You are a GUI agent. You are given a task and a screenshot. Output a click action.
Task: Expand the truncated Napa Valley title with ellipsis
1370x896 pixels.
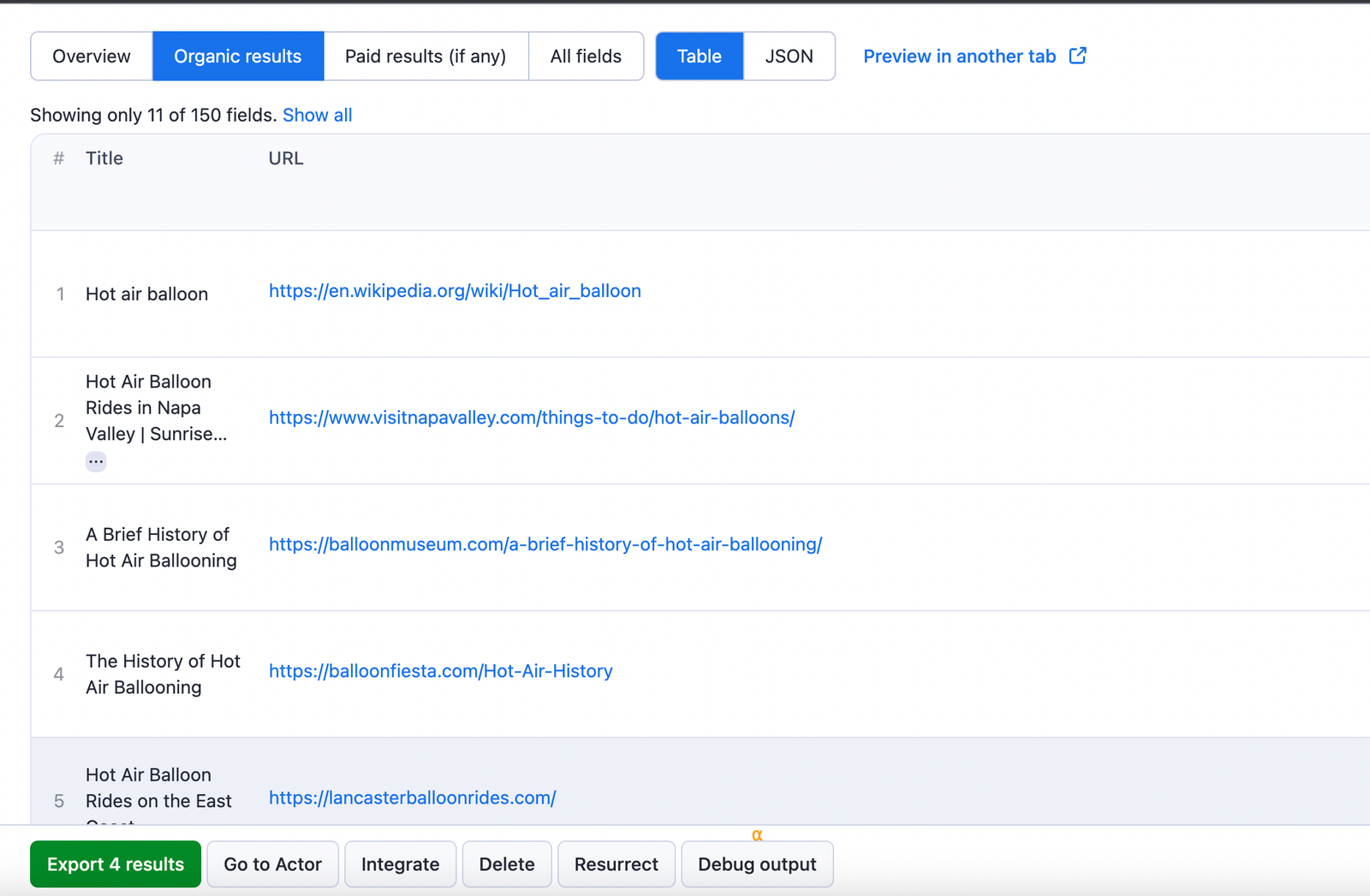(96, 461)
